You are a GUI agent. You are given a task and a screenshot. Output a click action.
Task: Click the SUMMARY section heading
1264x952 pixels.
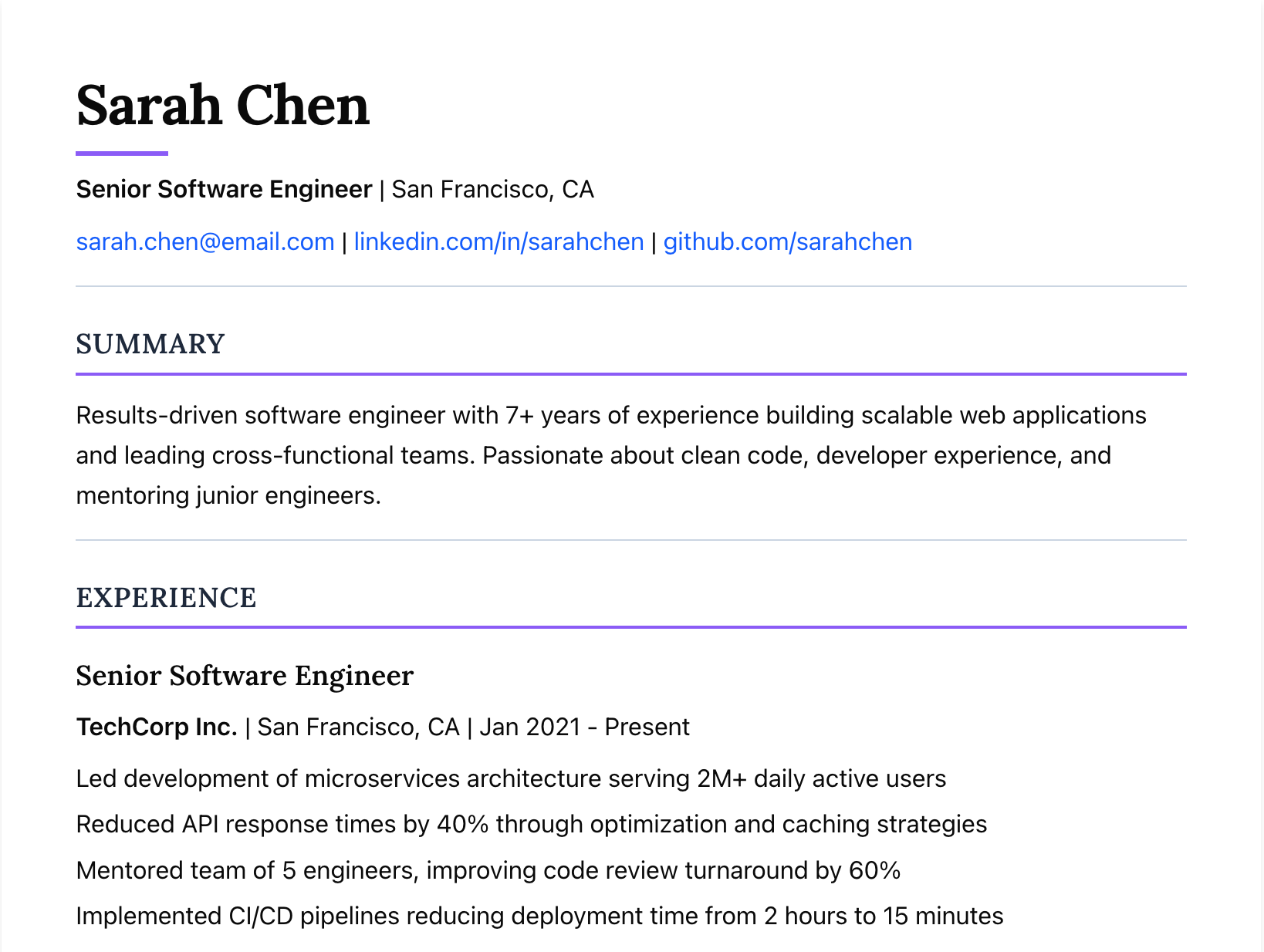coord(150,344)
